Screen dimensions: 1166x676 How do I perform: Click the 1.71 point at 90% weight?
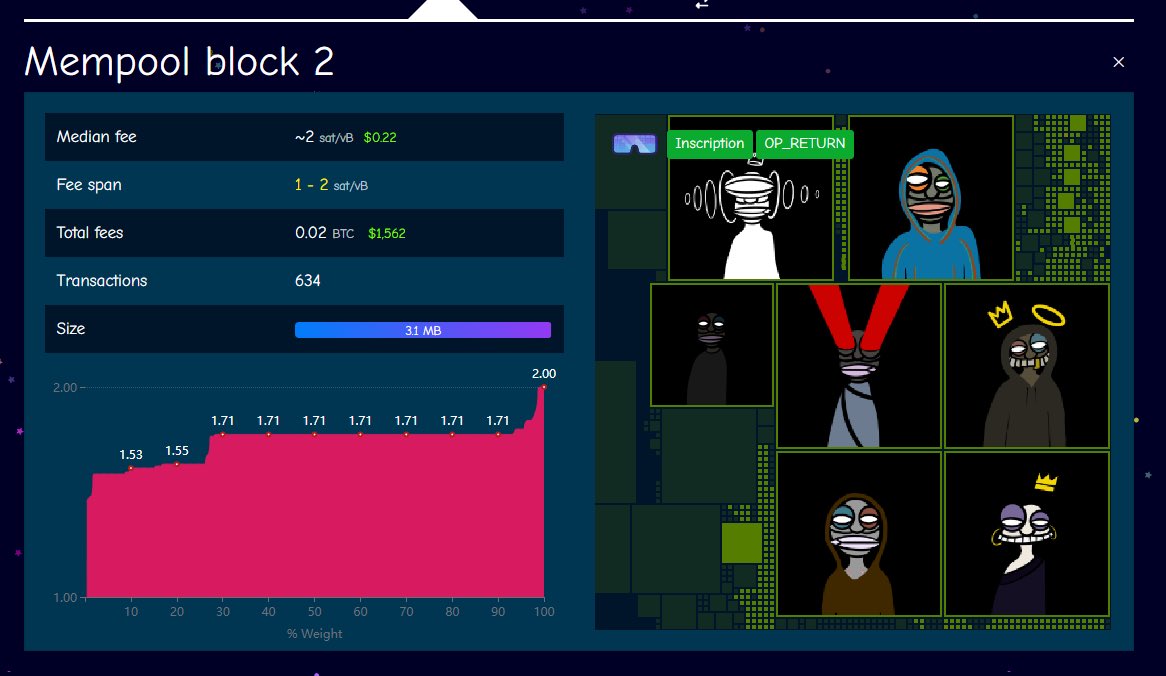click(x=498, y=434)
